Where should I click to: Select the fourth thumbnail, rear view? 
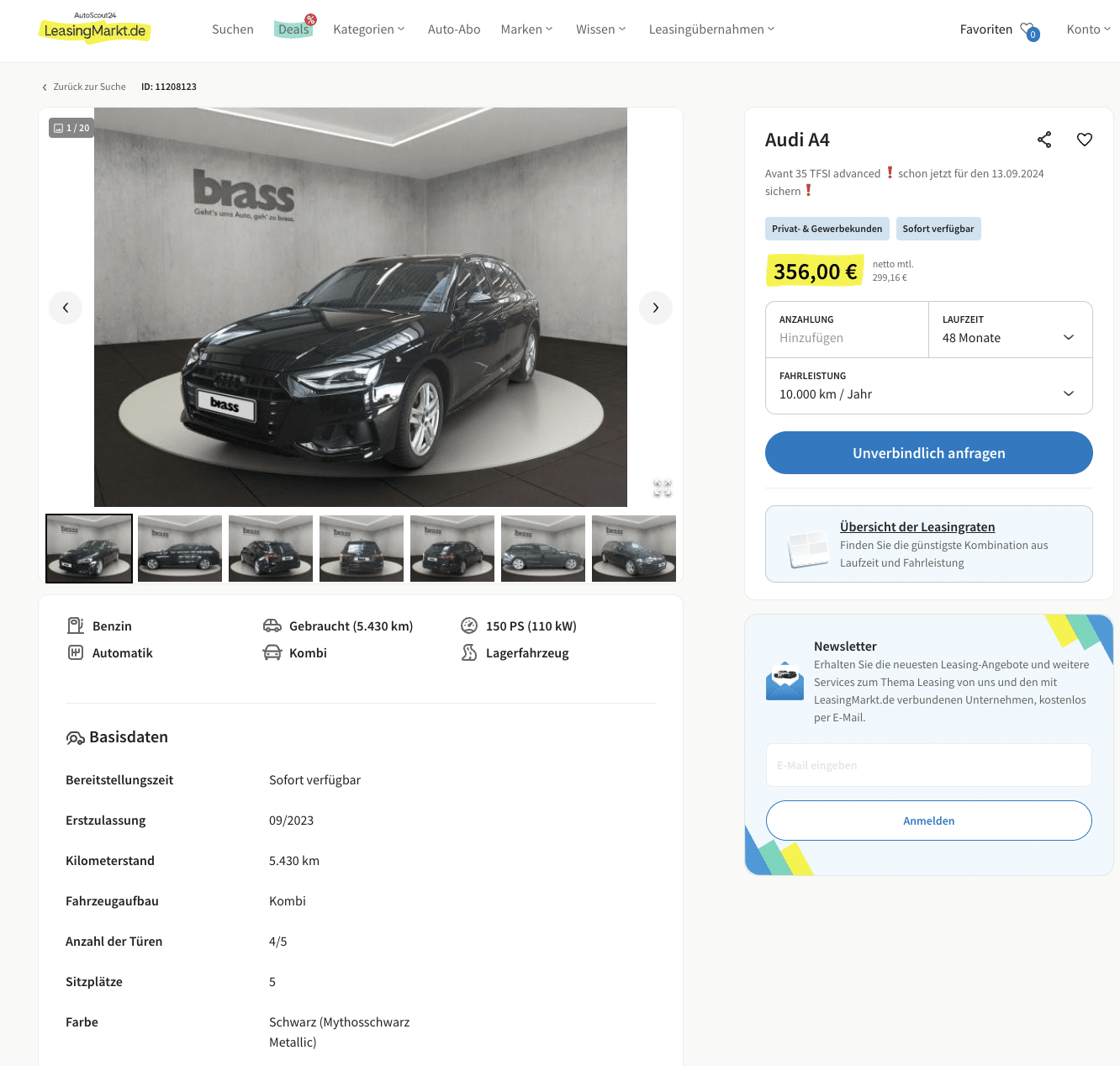pos(362,548)
